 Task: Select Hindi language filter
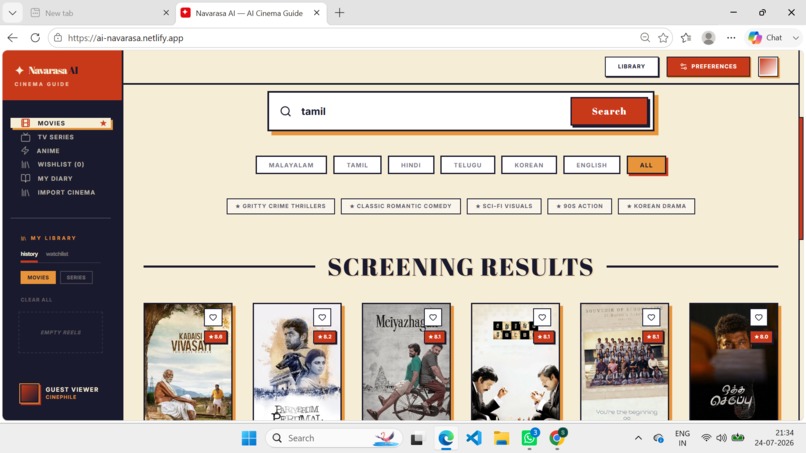(411, 165)
